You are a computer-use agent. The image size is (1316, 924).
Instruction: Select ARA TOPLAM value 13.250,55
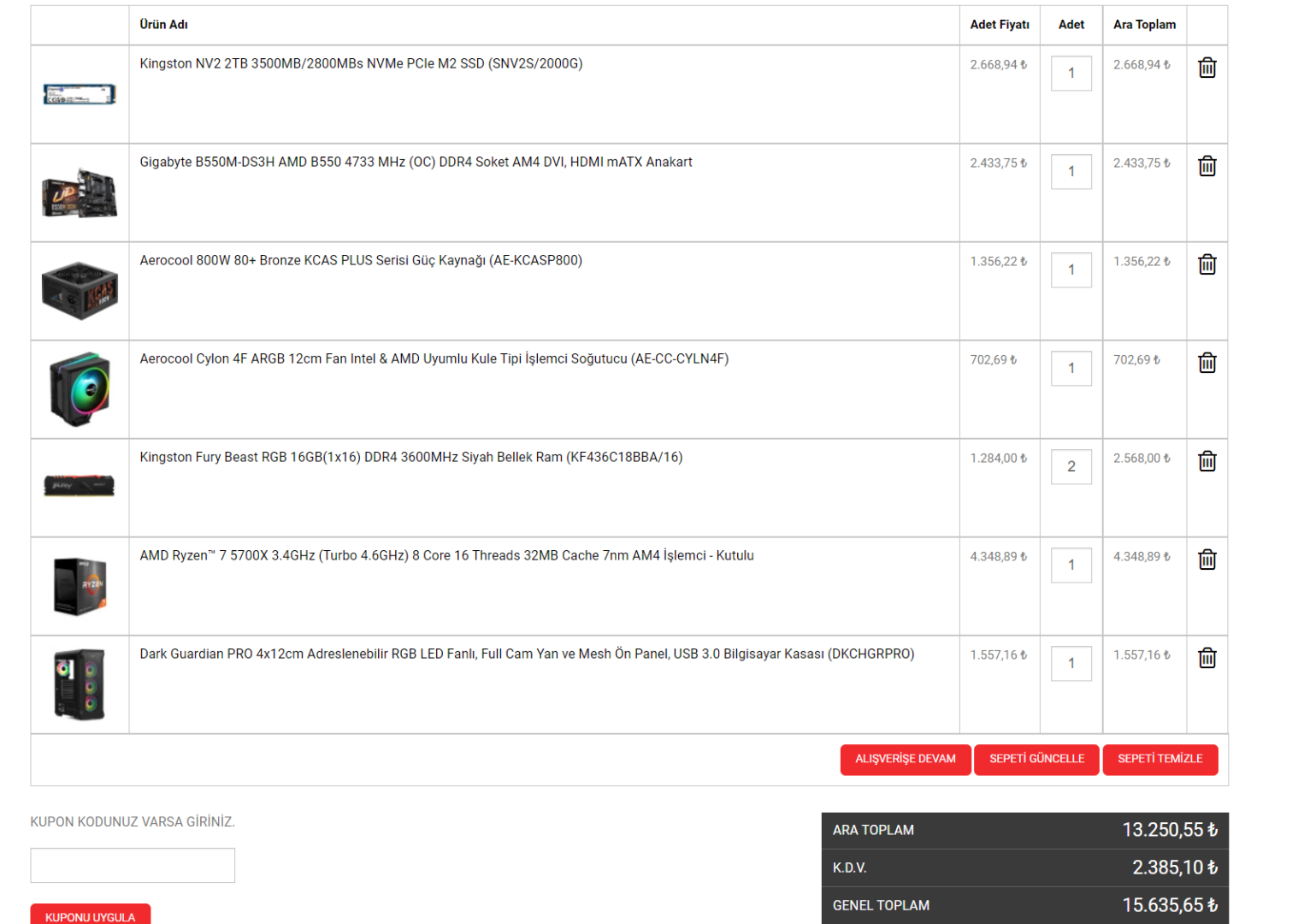coord(1170,830)
